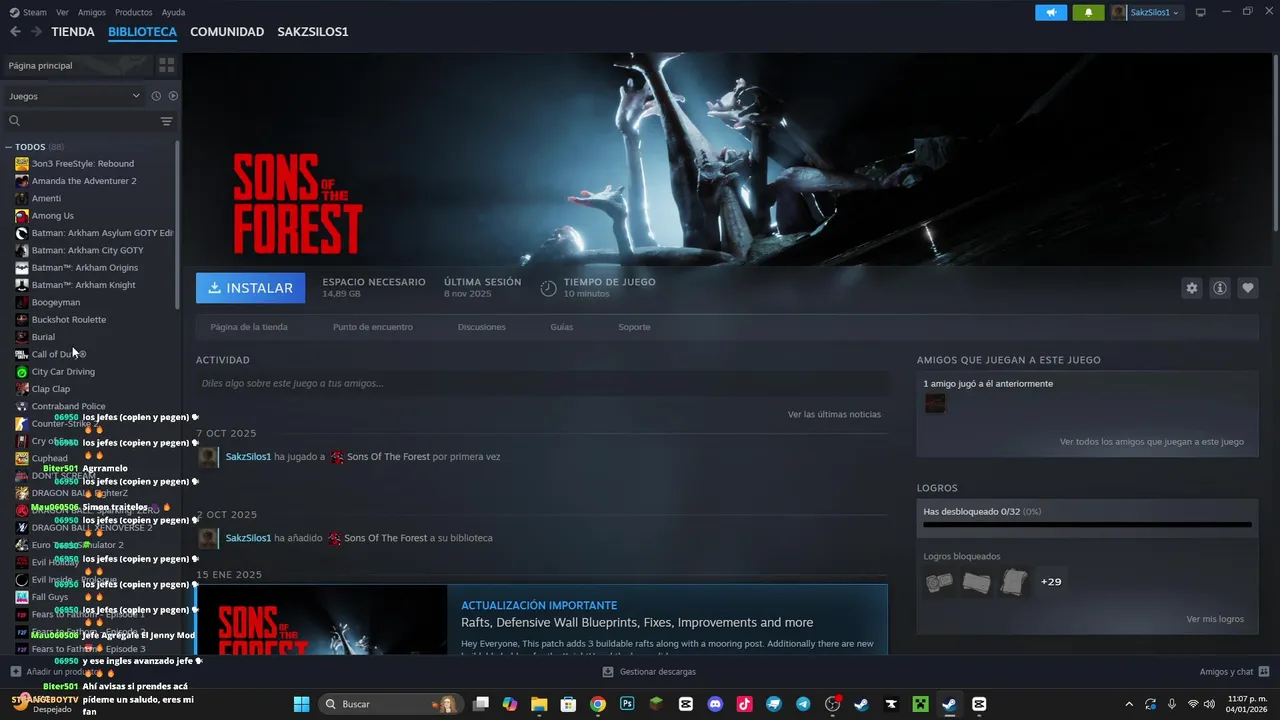This screenshot has width=1280, height=720.
Task: Show ready-to-play games filter icon
Action: 173,96
